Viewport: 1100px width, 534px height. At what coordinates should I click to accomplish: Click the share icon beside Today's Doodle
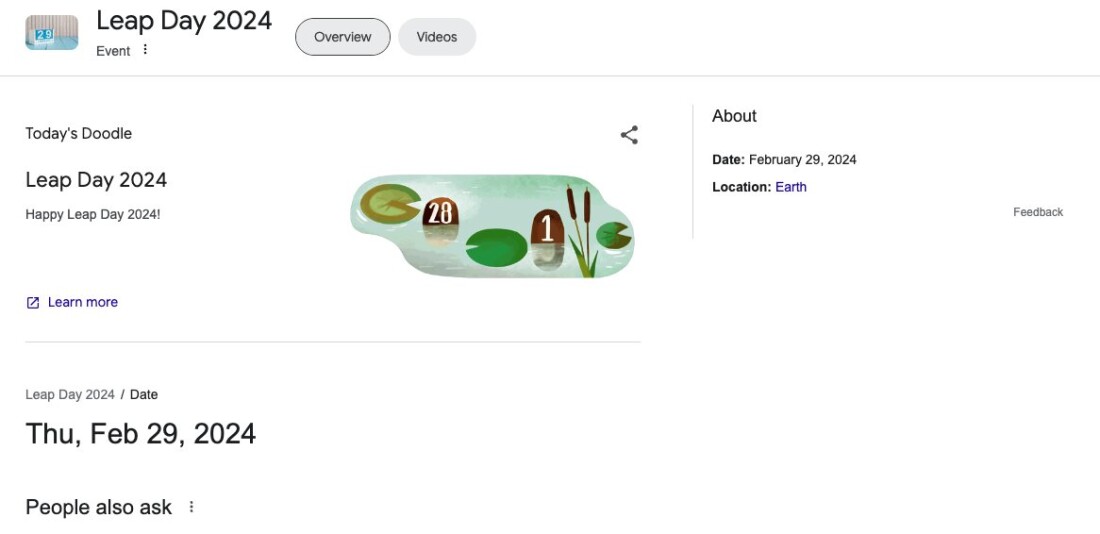coord(629,135)
